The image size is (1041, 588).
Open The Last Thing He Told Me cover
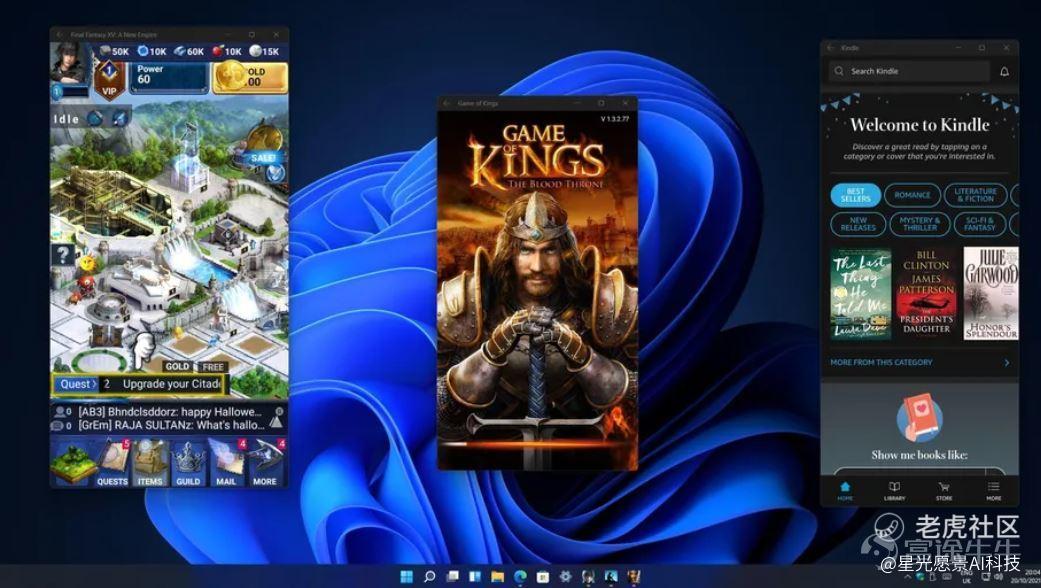click(860, 295)
